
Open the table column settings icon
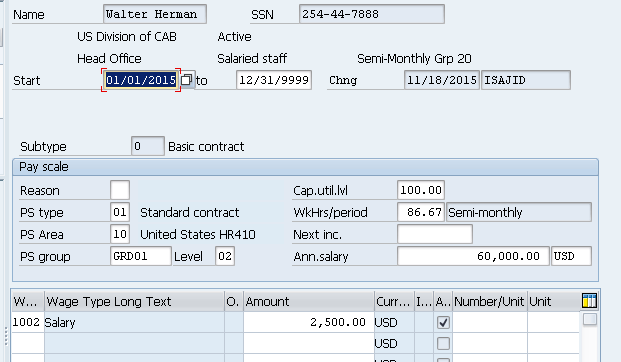coord(589,301)
